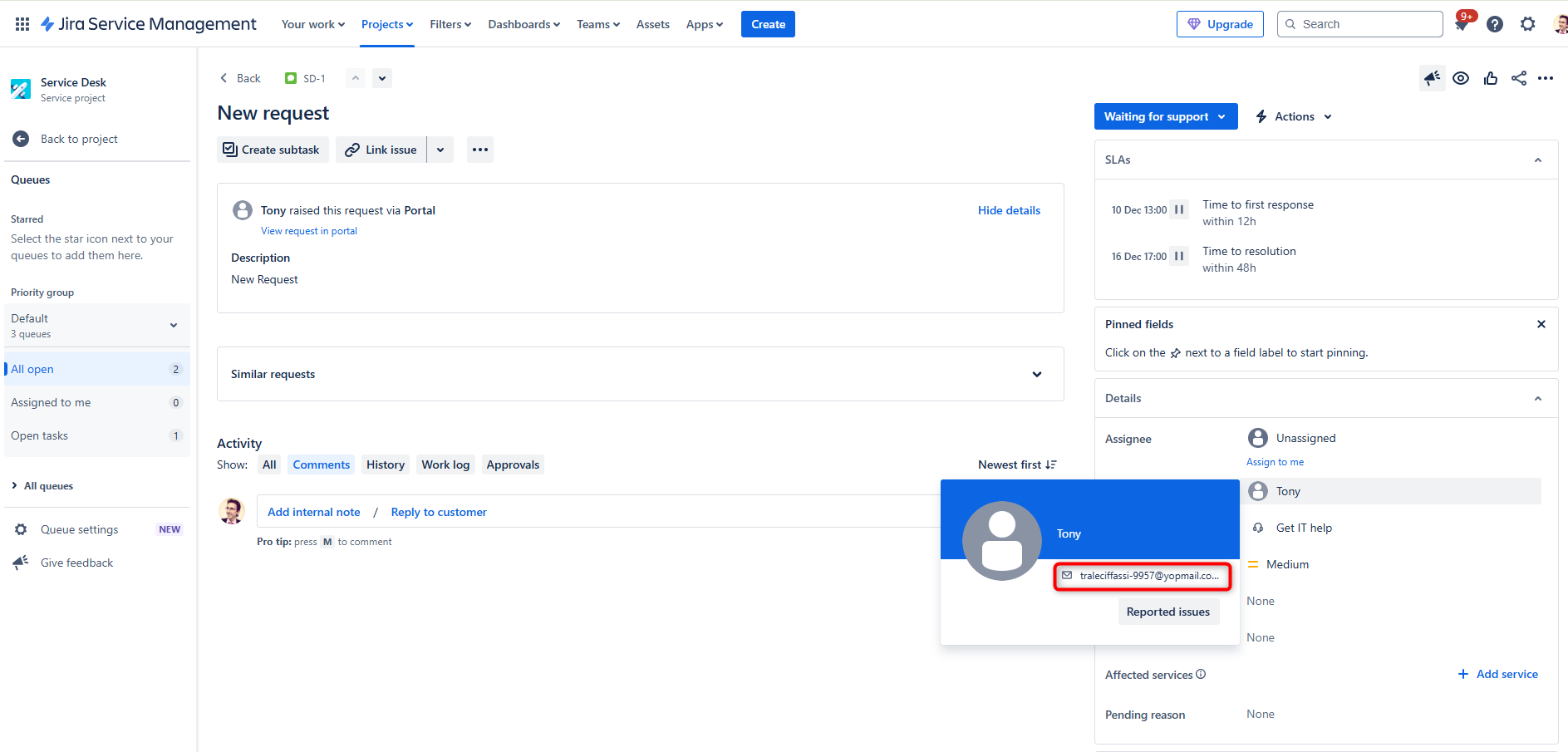Click Assign to me

pyautogui.click(x=1275, y=462)
